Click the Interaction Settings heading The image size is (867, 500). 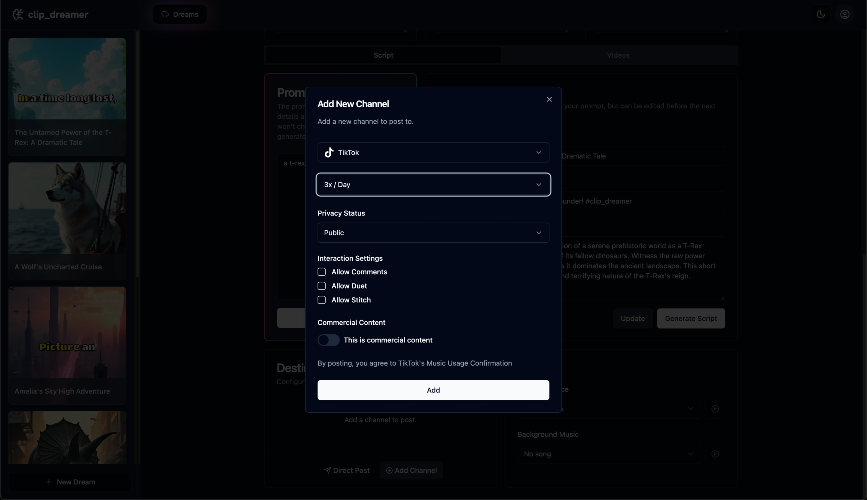(350, 258)
